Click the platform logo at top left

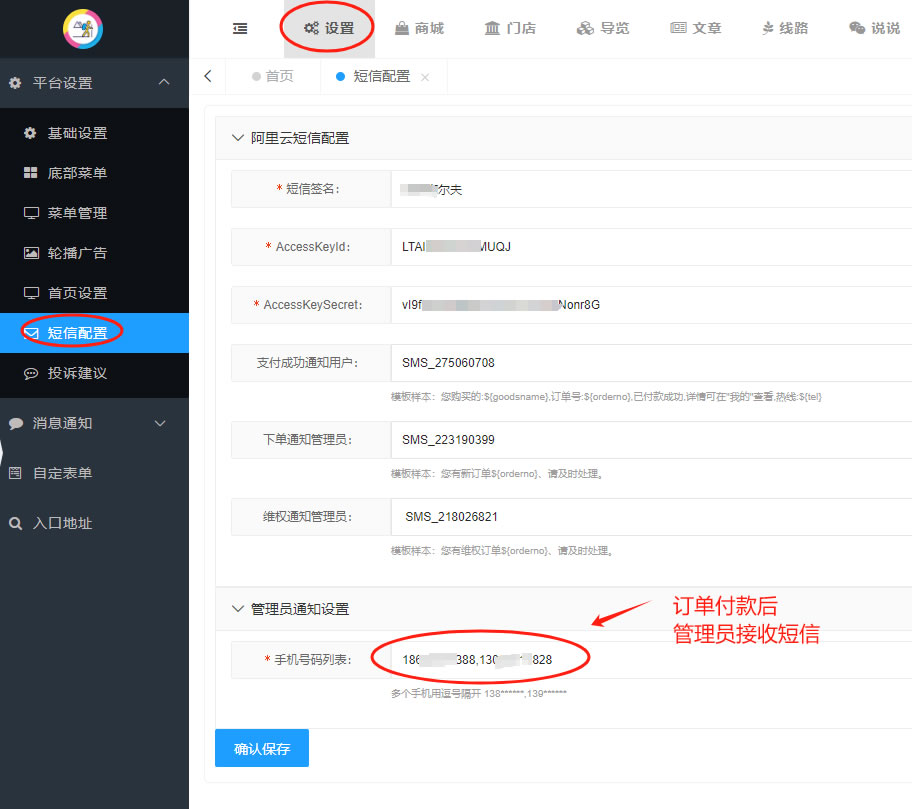click(x=83, y=29)
